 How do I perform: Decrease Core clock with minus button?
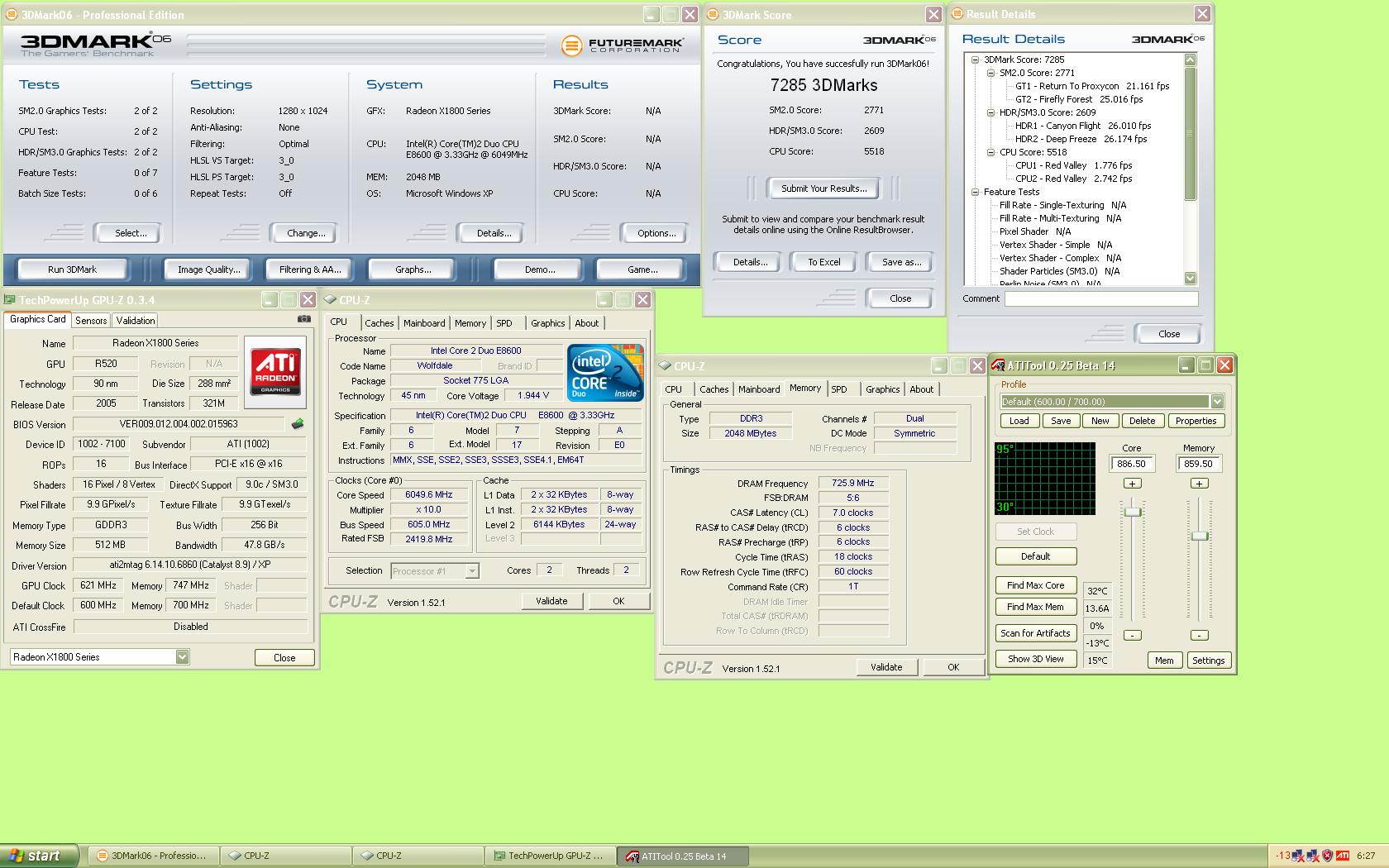click(1132, 635)
